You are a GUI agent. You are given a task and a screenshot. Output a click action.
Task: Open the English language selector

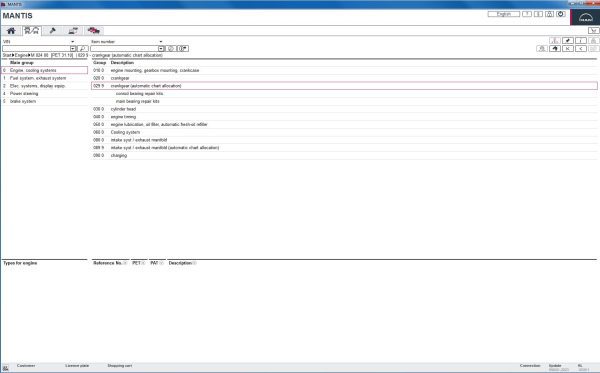tap(504, 14)
